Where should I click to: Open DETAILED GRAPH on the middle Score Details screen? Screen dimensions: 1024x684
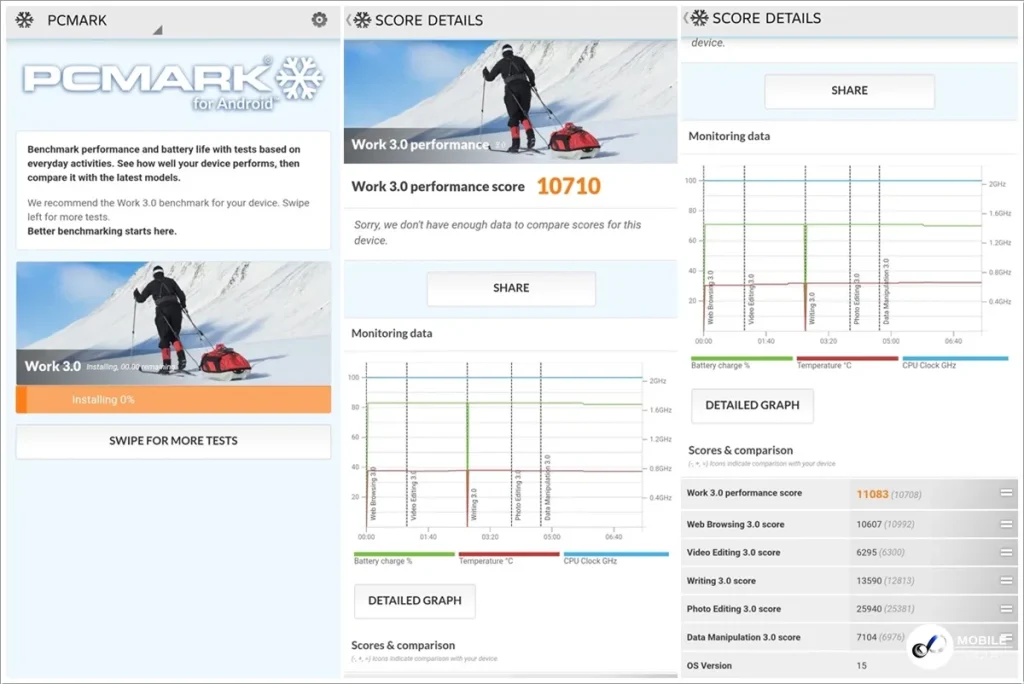pyautogui.click(x=415, y=600)
